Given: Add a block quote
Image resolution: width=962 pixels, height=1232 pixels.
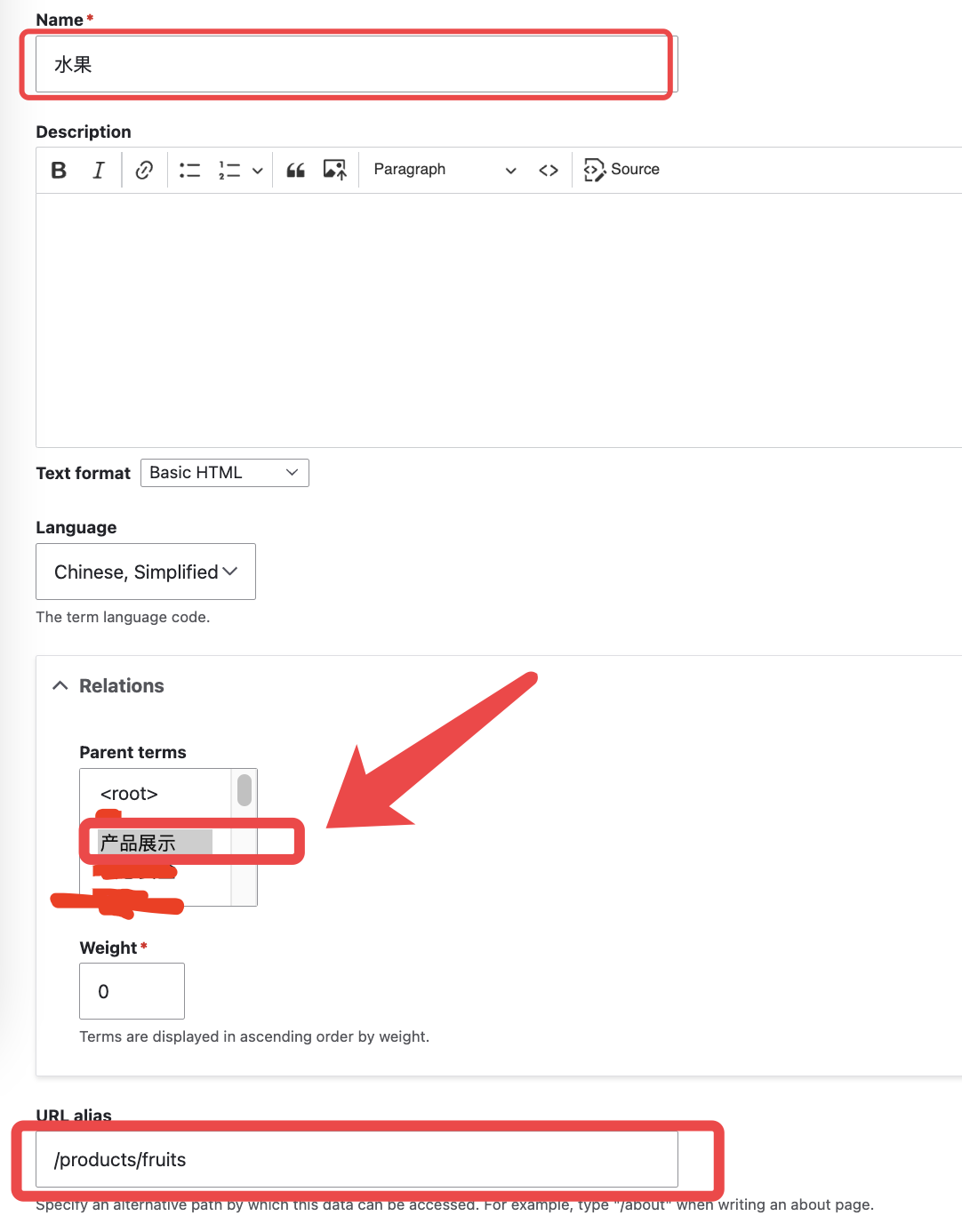Looking at the screenshot, I should tap(296, 170).
